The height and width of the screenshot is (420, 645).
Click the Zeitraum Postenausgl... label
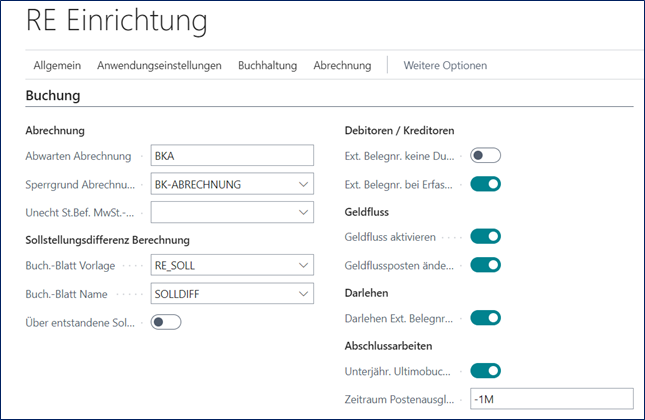coord(399,399)
